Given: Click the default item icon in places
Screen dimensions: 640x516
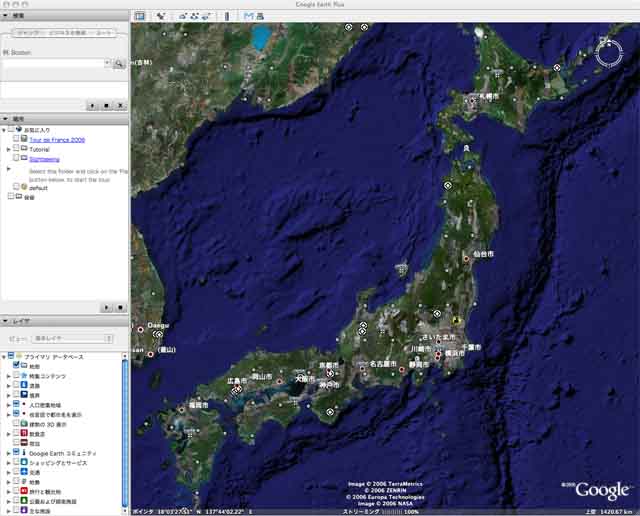Looking at the screenshot, I should pos(24,187).
